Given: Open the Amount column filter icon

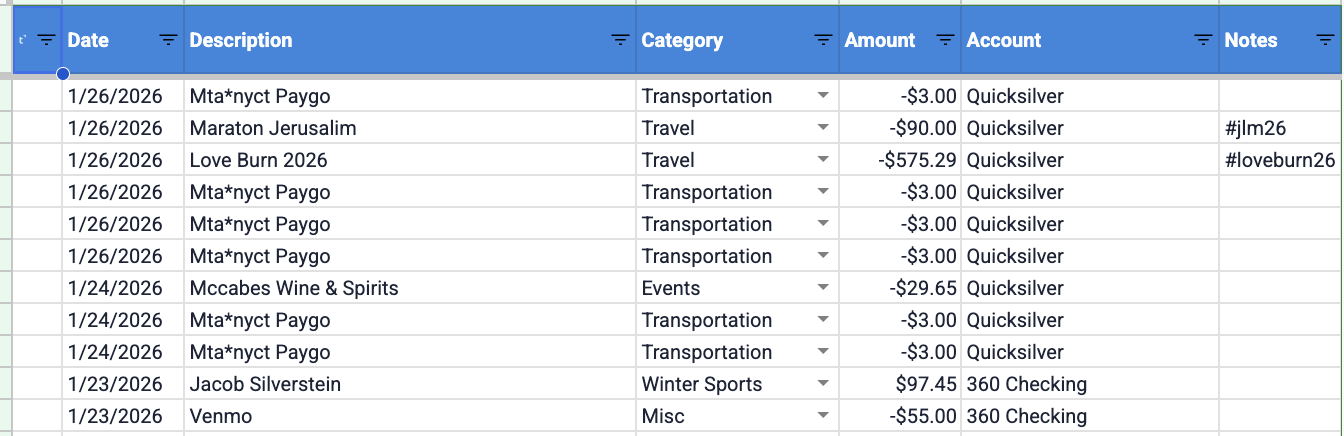Looking at the screenshot, I should point(945,40).
